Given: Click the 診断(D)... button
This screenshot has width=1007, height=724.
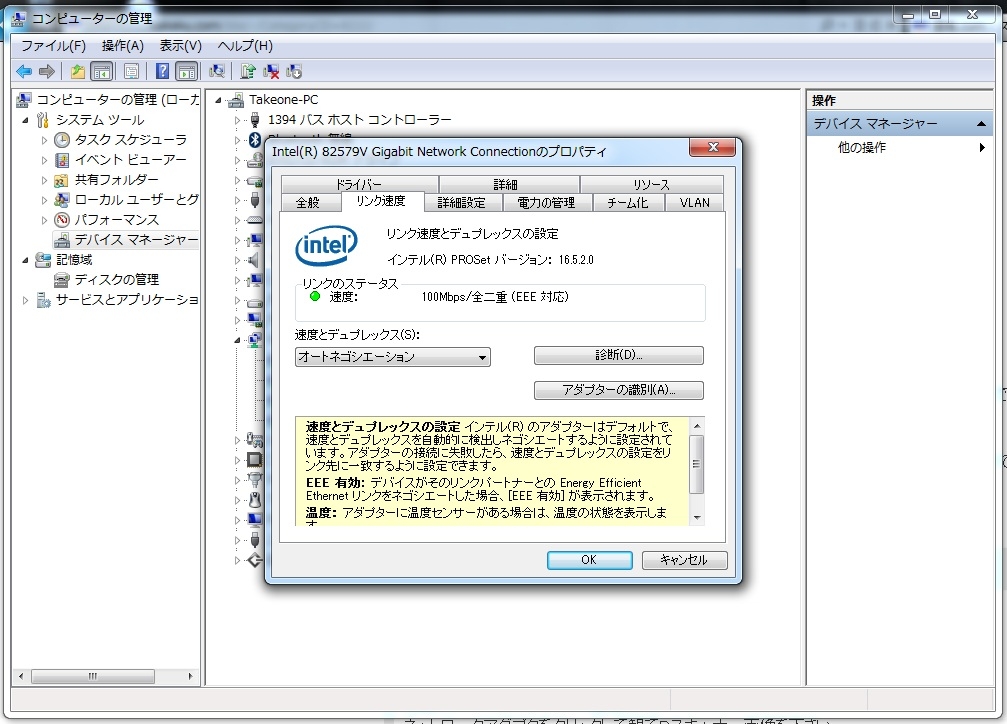Looking at the screenshot, I should (x=618, y=355).
